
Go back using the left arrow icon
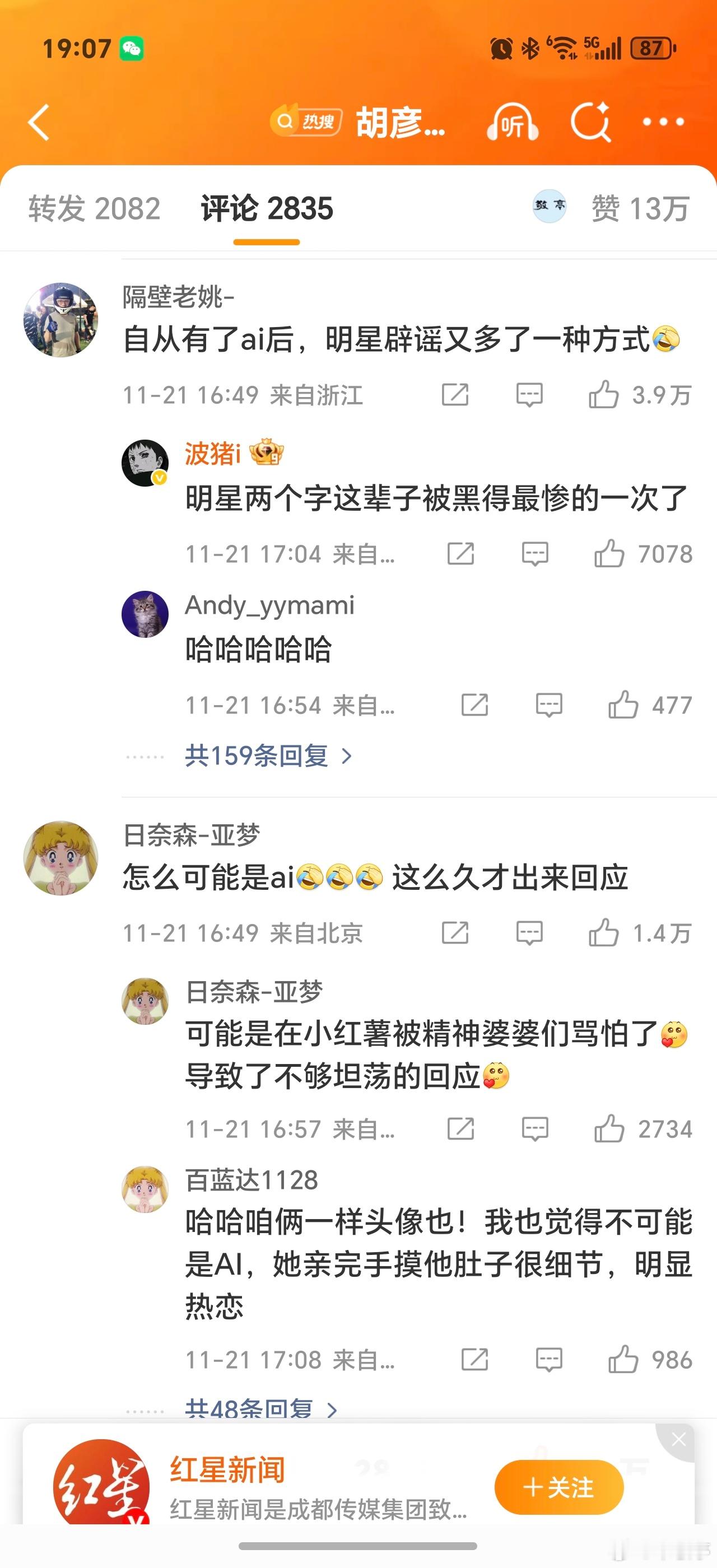(x=39, y=122)
